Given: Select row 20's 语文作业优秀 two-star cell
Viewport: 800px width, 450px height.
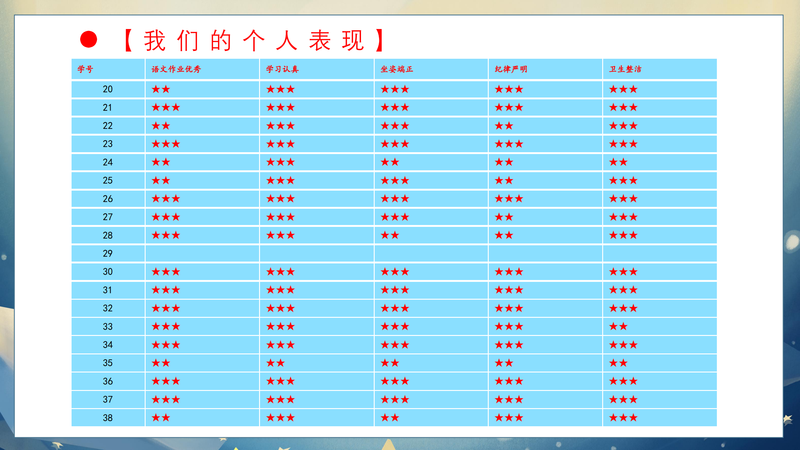Looking at the screenshot, I should point(202,89).
